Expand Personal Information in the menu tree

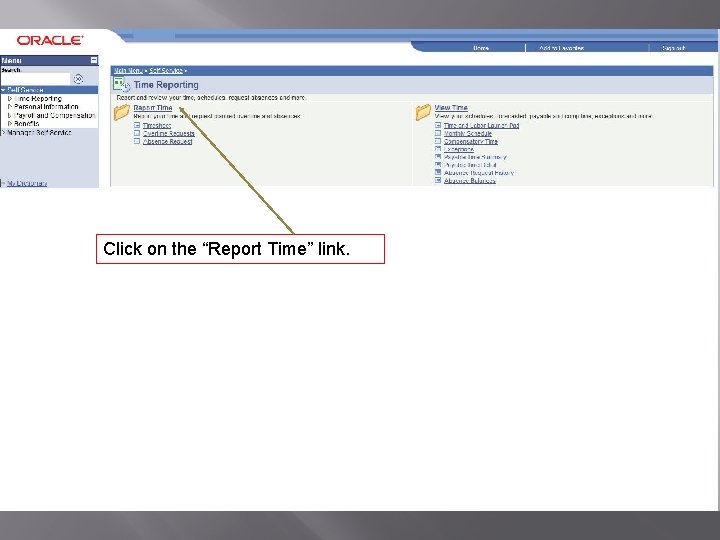pyautogui.click(x=10, y=107)
